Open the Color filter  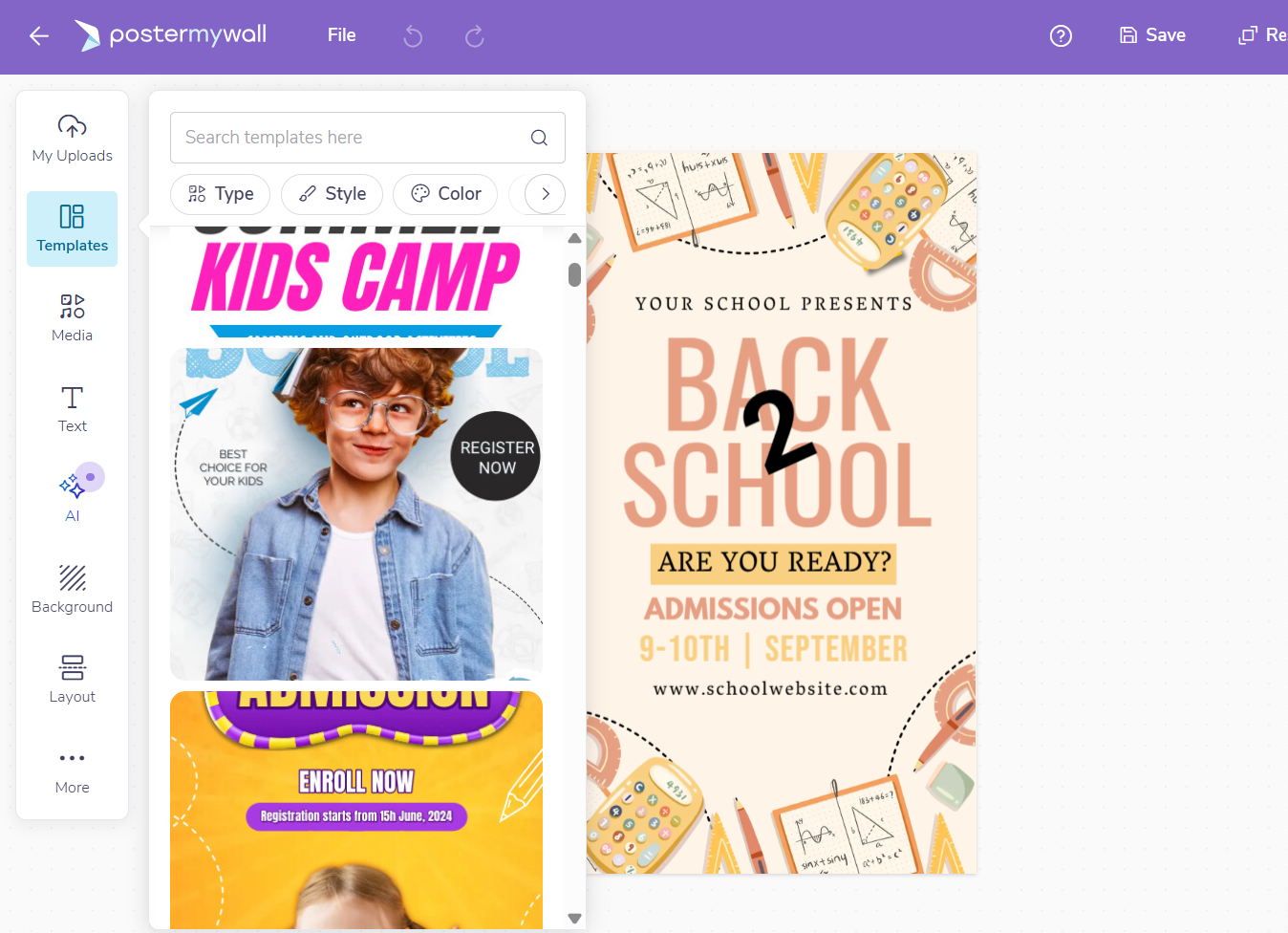(x=445, y=194)
